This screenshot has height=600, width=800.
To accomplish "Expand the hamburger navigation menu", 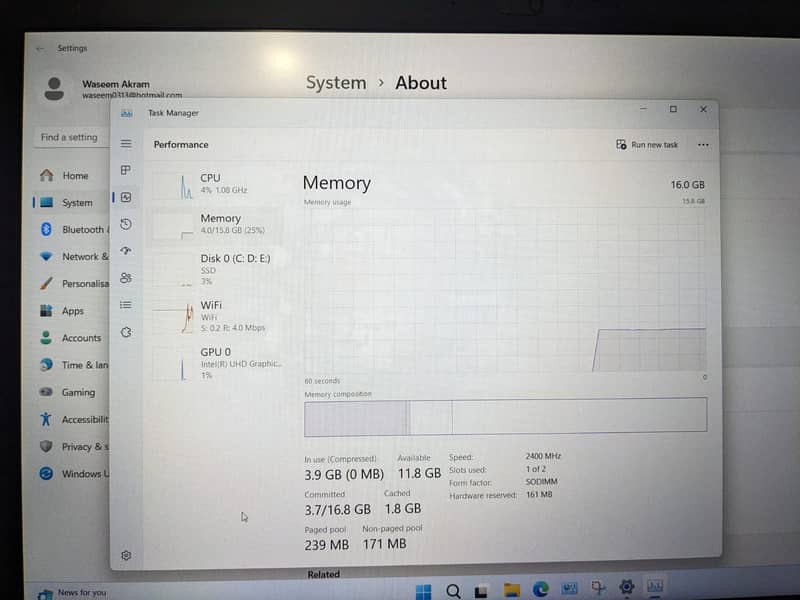I will coord(126,144).
